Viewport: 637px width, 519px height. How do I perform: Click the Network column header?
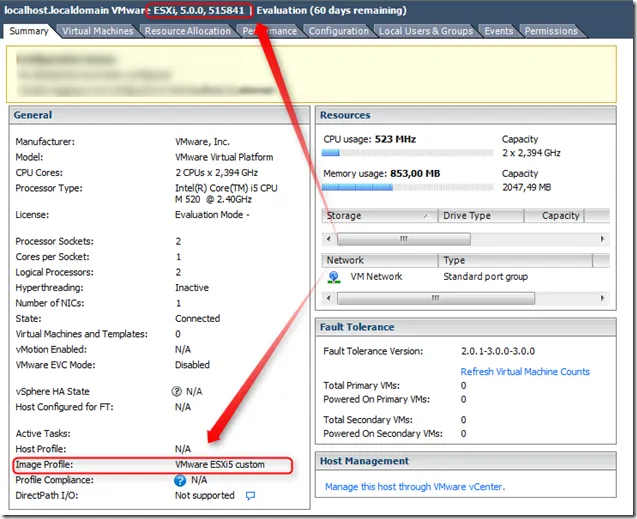coord(379,260)
